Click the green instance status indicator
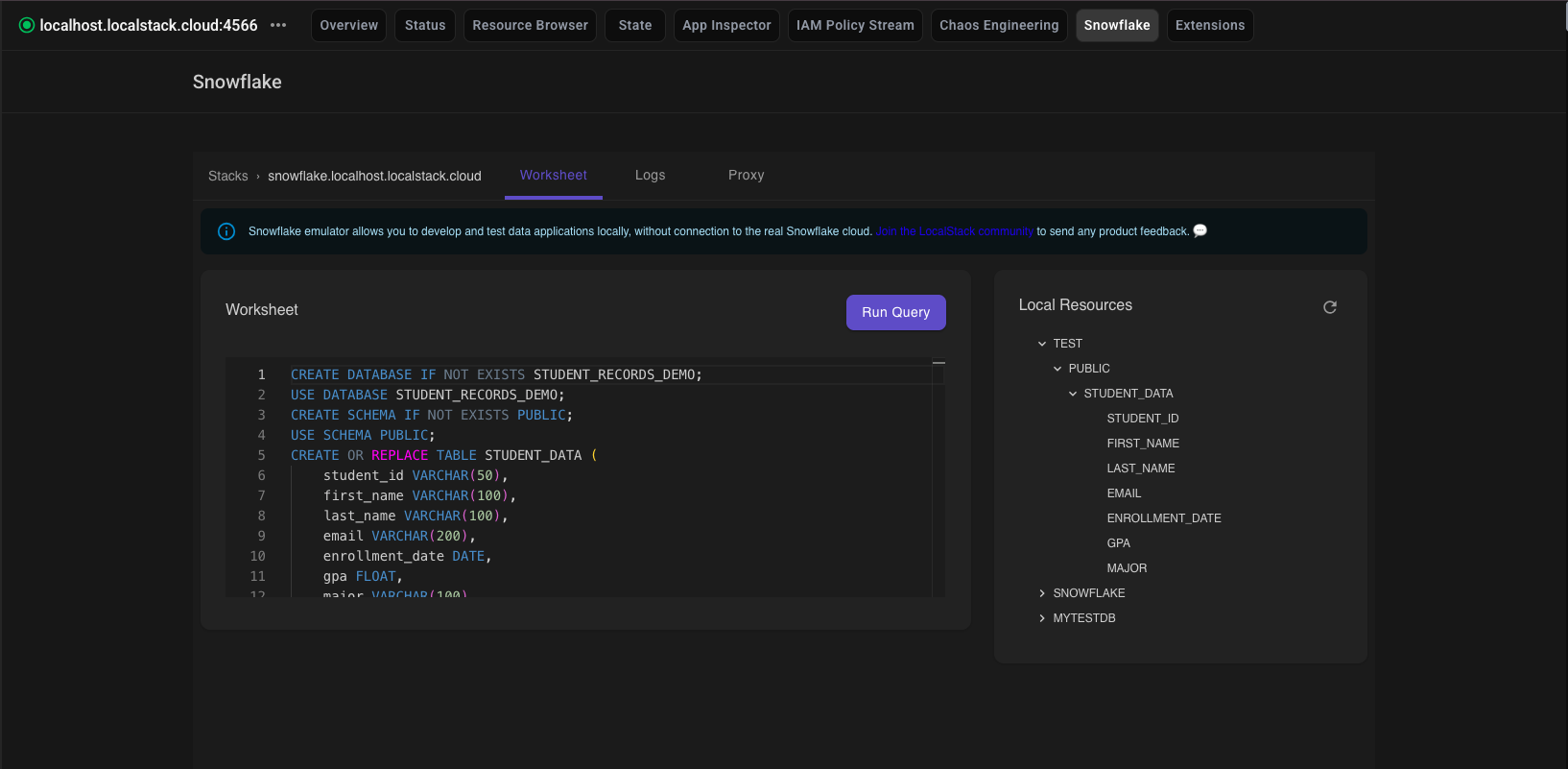Screen dimensions: 1568x769 (27, 25)
